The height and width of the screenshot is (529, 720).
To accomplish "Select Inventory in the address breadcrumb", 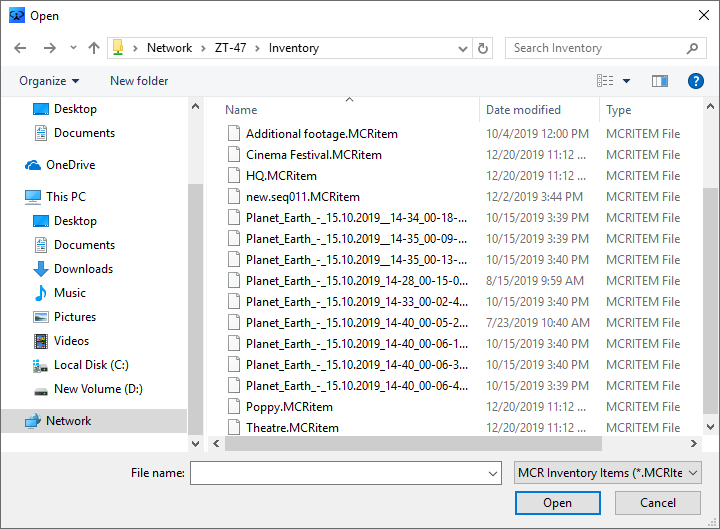I will tap(294, 48).
